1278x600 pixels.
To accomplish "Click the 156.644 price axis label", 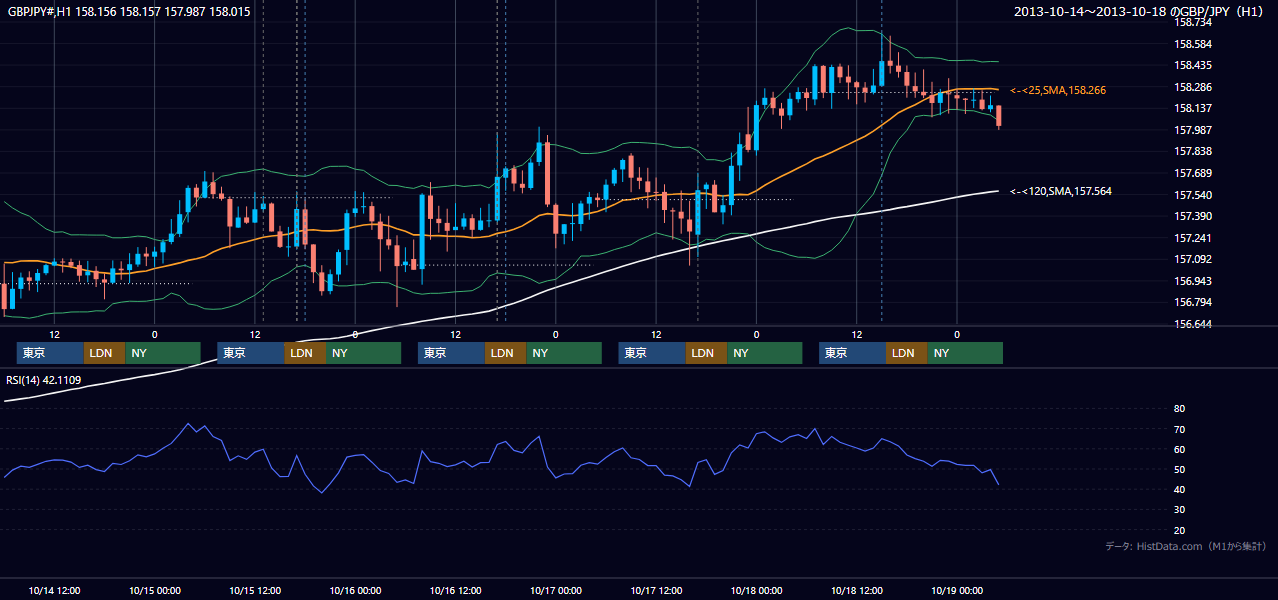I will (x=1195, y=324).
